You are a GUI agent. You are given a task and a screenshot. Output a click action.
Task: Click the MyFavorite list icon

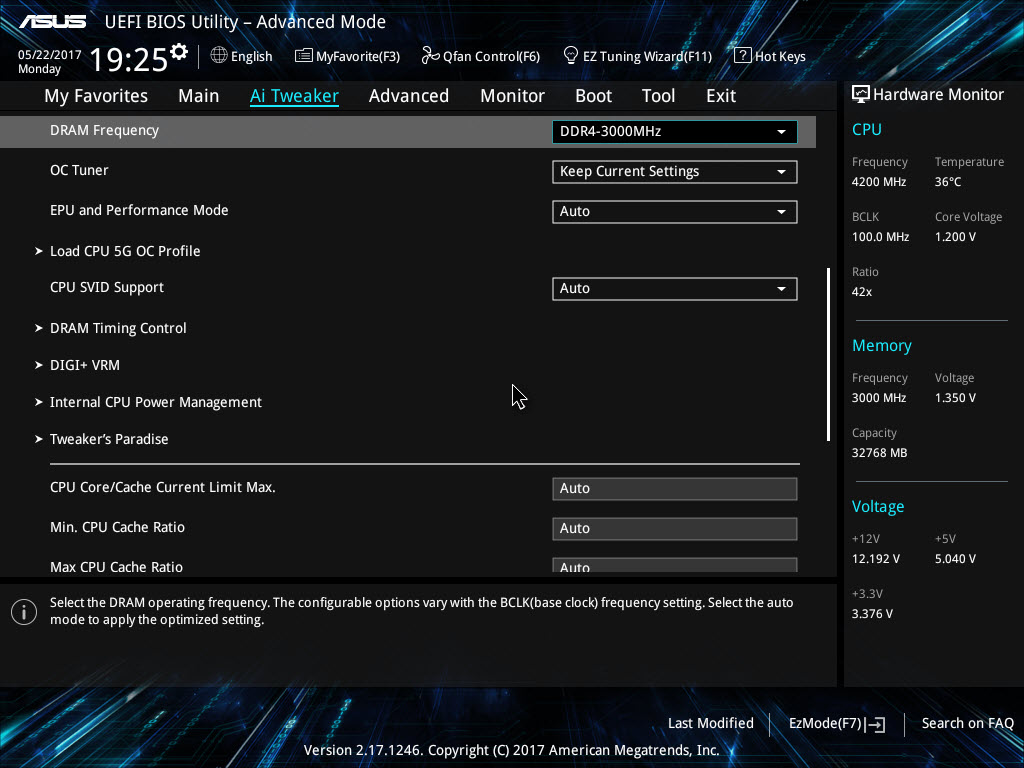tap(303, 56)
